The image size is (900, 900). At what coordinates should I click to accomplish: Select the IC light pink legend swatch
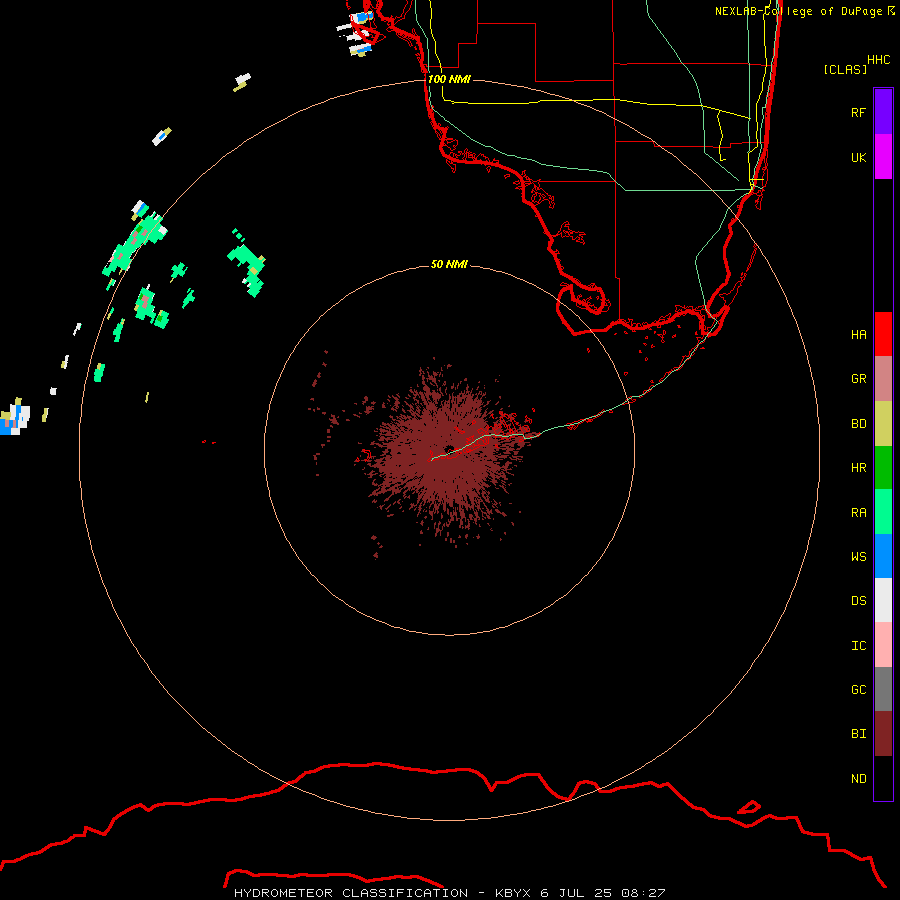883,645
